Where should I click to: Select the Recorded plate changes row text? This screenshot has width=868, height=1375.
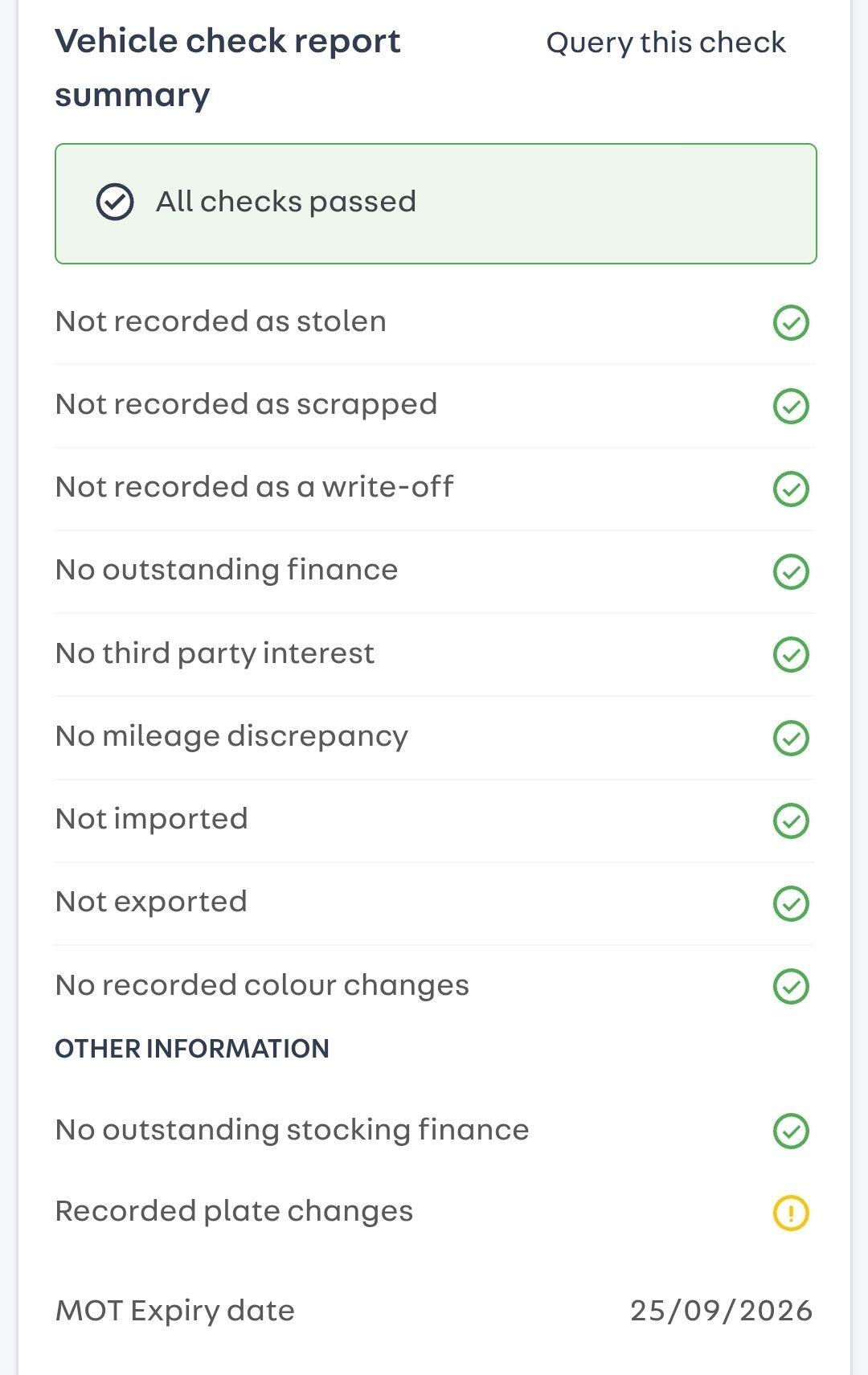(x=234, y=1211)
